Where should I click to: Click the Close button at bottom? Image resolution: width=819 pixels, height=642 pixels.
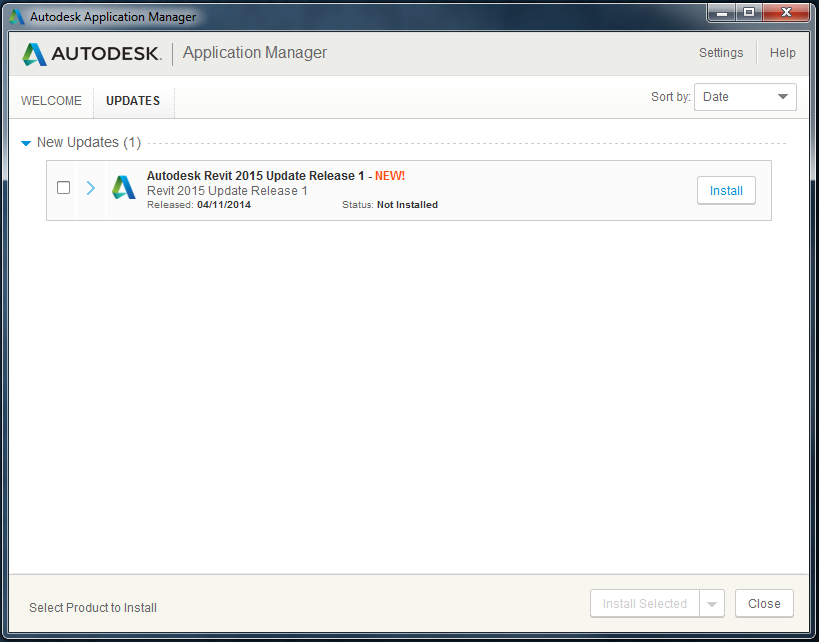[764, 604]
